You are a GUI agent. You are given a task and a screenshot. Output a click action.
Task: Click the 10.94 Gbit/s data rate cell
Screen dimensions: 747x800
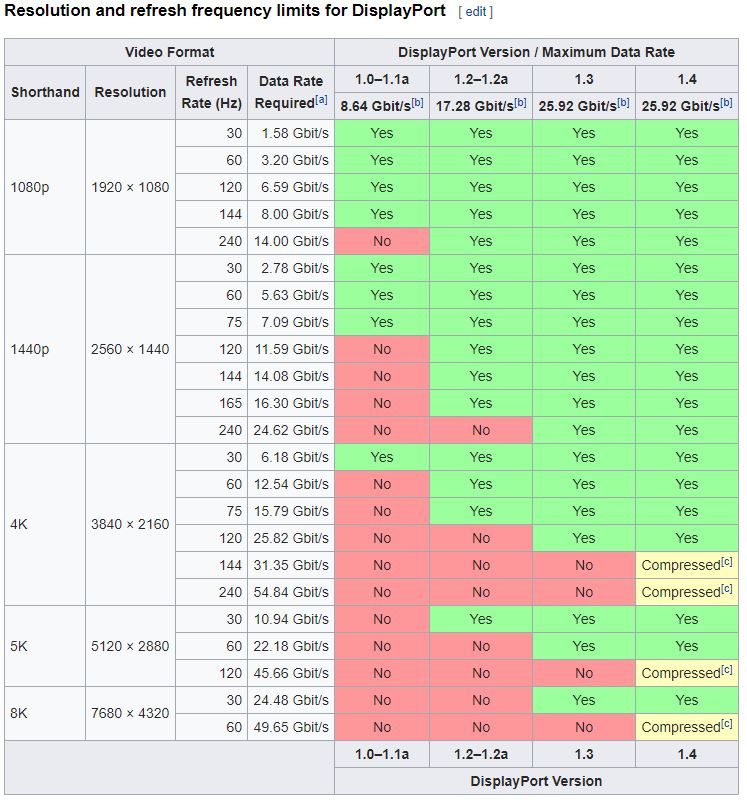(291, 619)
